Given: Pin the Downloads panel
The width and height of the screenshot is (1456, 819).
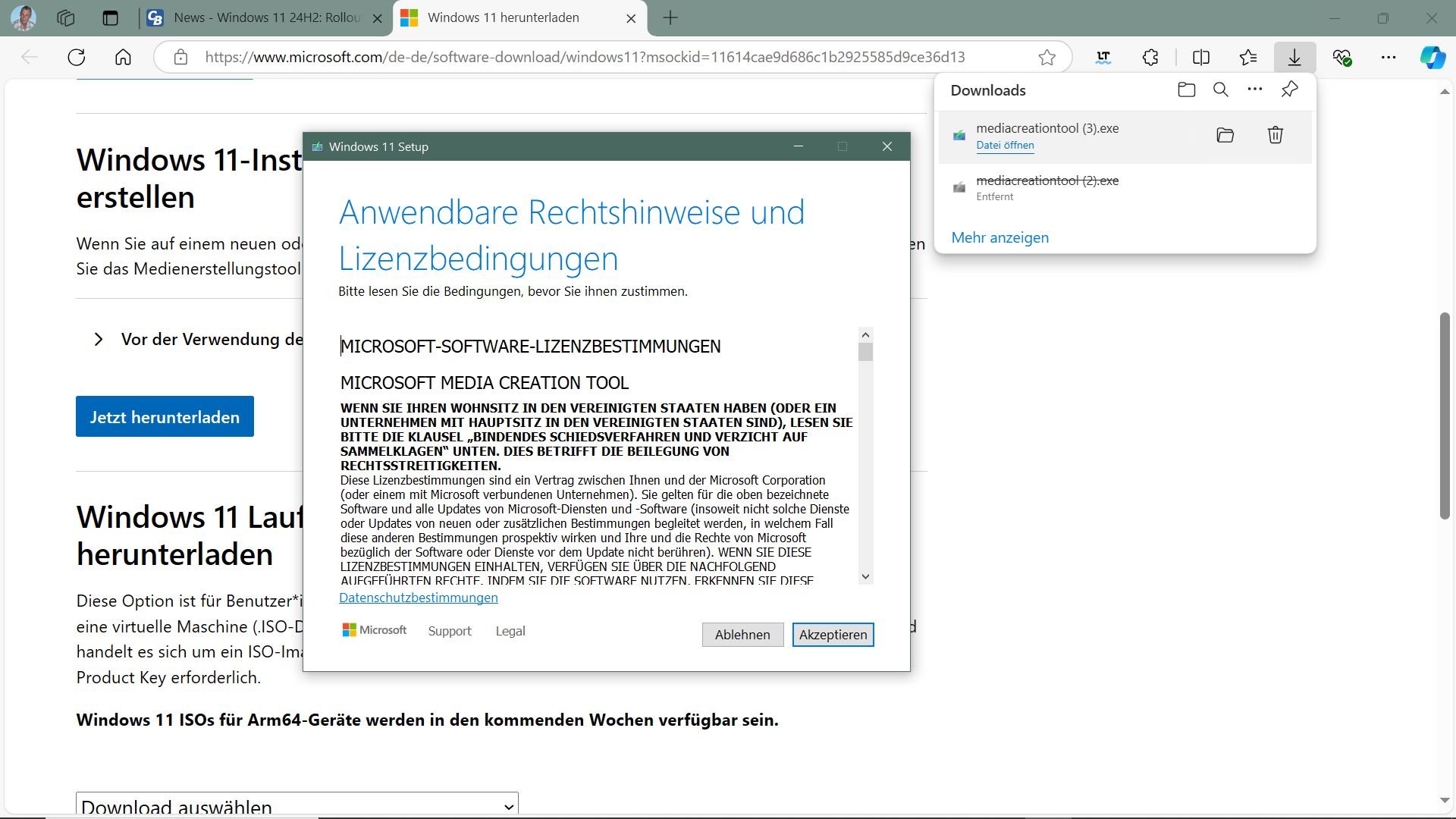Looking at the screenshot, I should click(1289, 89).
